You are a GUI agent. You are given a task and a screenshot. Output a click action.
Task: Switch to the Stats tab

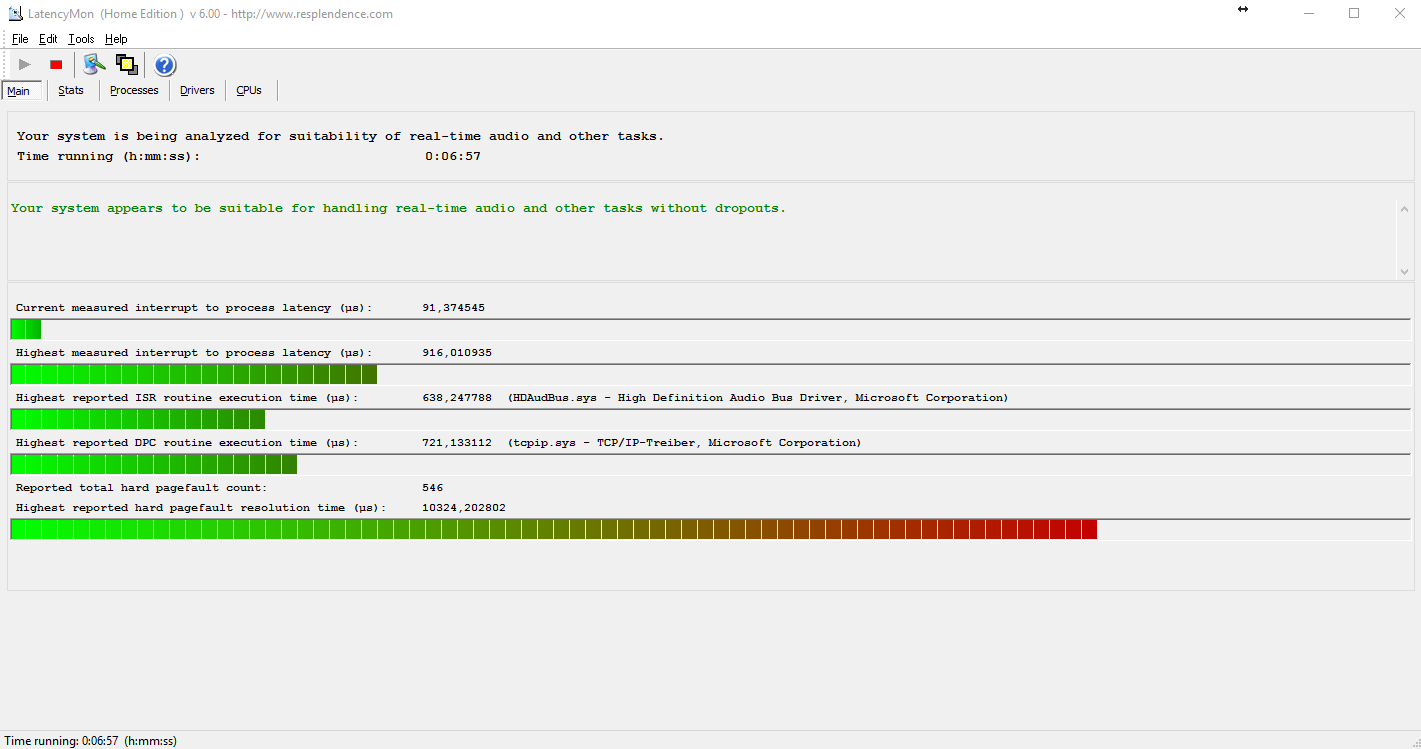coord(71,90)
